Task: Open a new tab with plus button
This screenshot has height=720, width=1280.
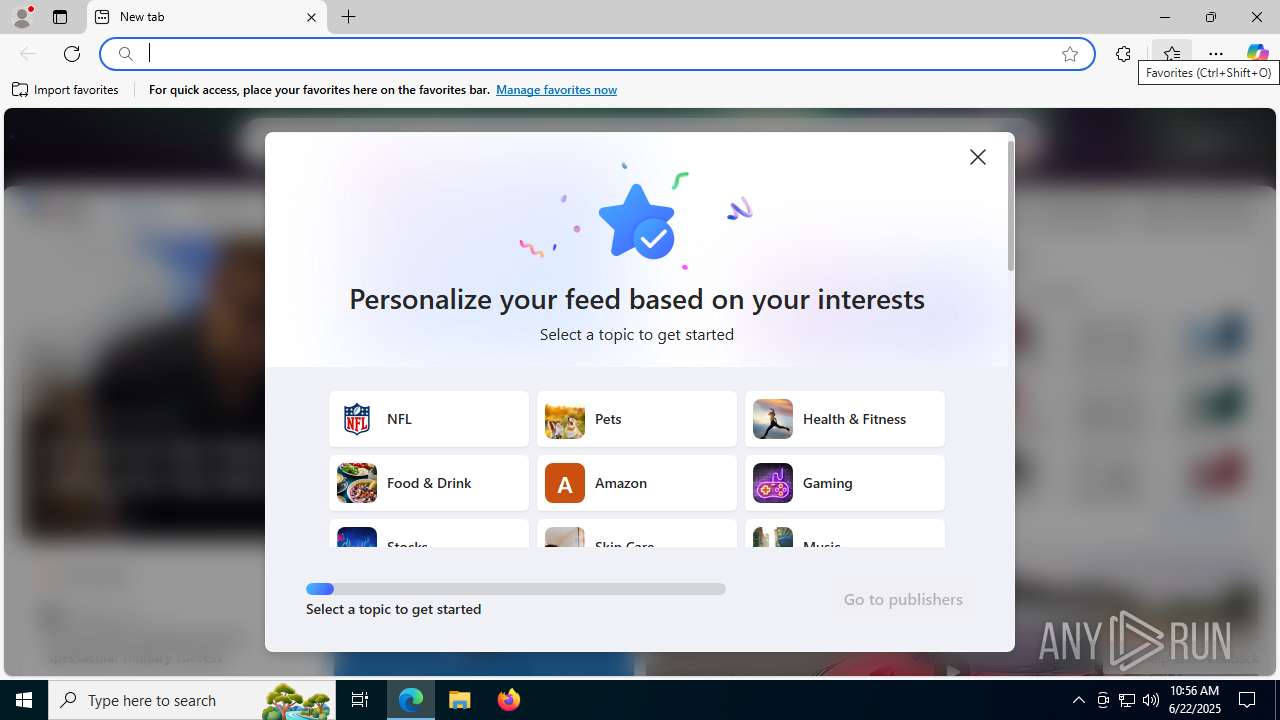Action: 348,17
